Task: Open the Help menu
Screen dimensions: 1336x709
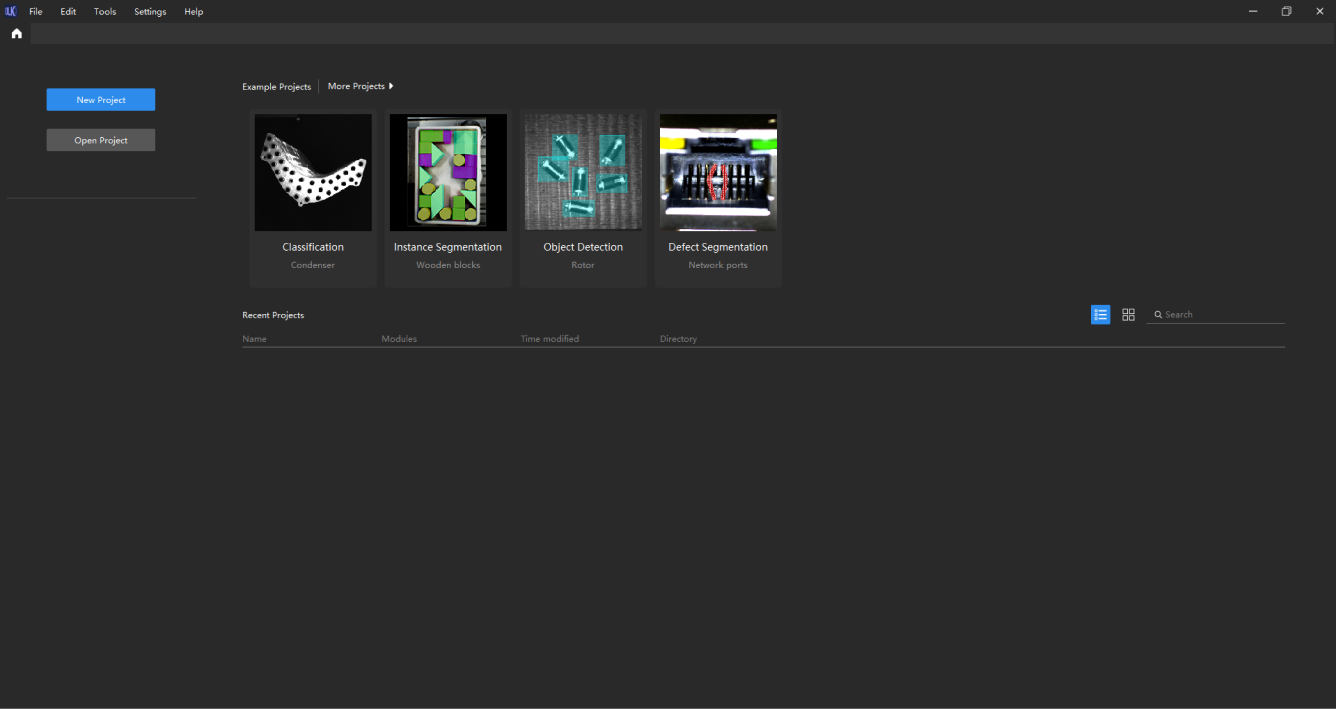Action: (x=193, y=12)
